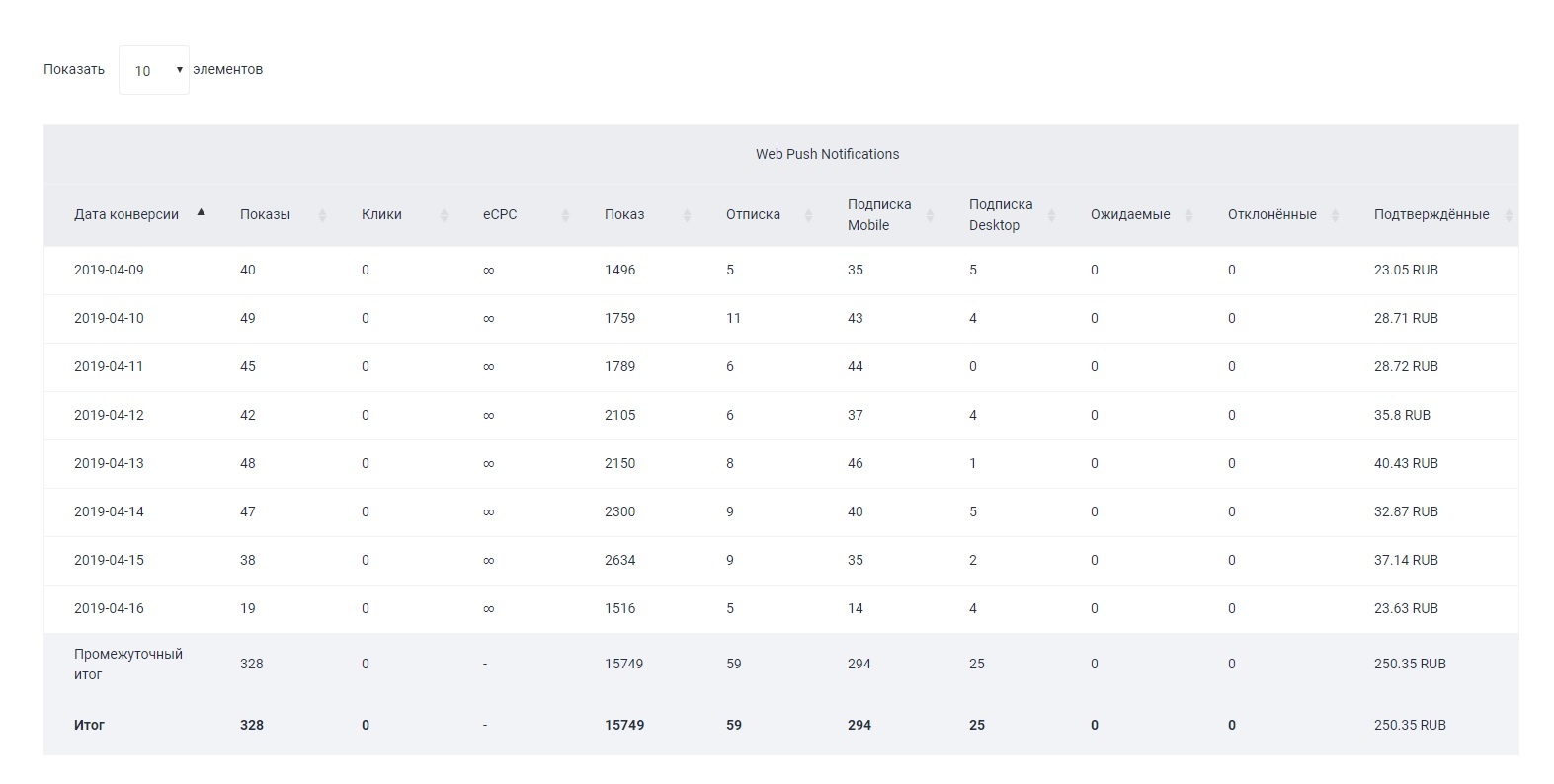Open the rows-per-page dropdown showing 10
Image resolution: width=1554 pixels, height=784 pixels.
(154, 70)
